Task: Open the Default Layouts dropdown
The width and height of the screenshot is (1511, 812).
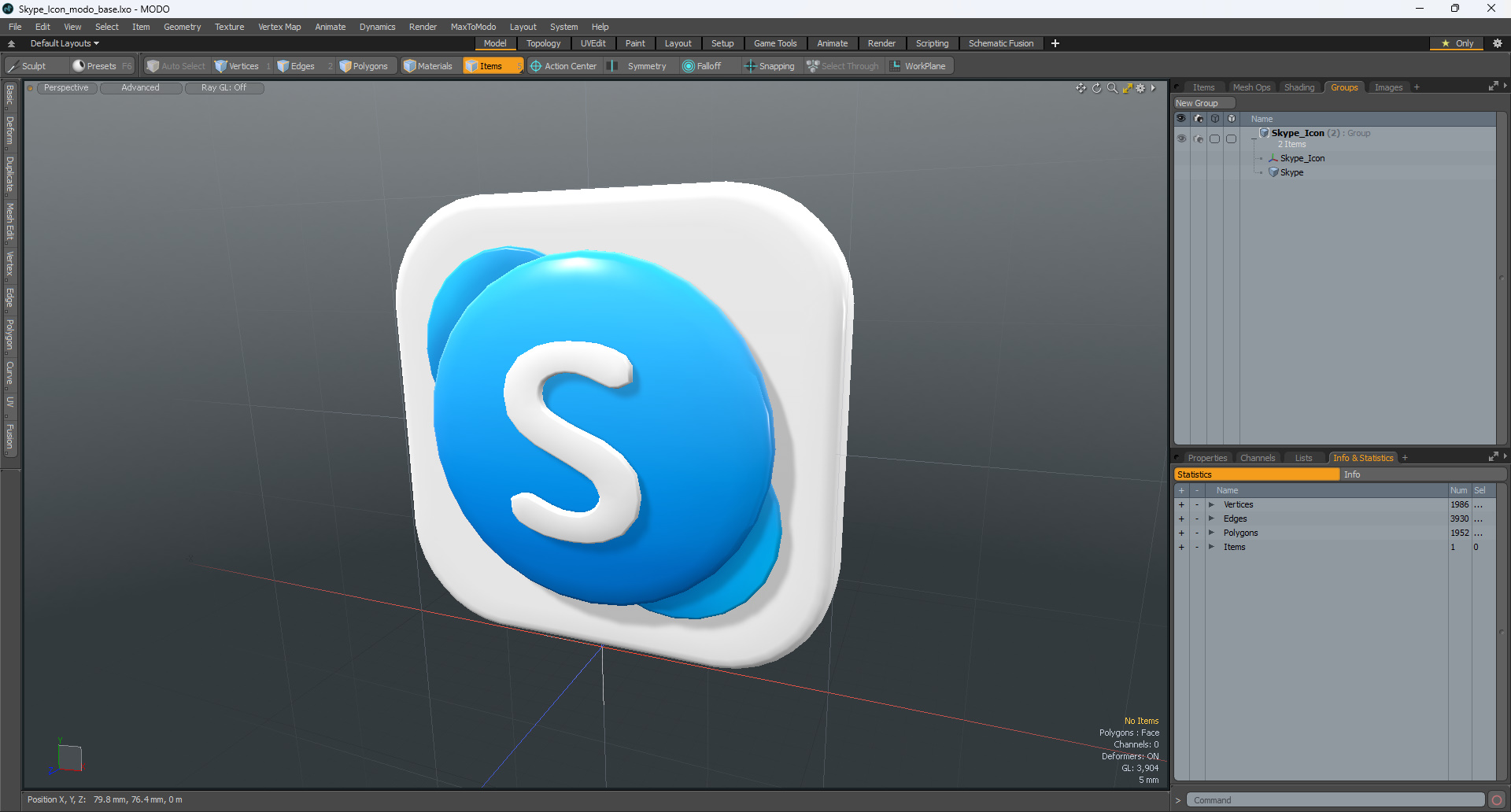Action: [65, 43]
